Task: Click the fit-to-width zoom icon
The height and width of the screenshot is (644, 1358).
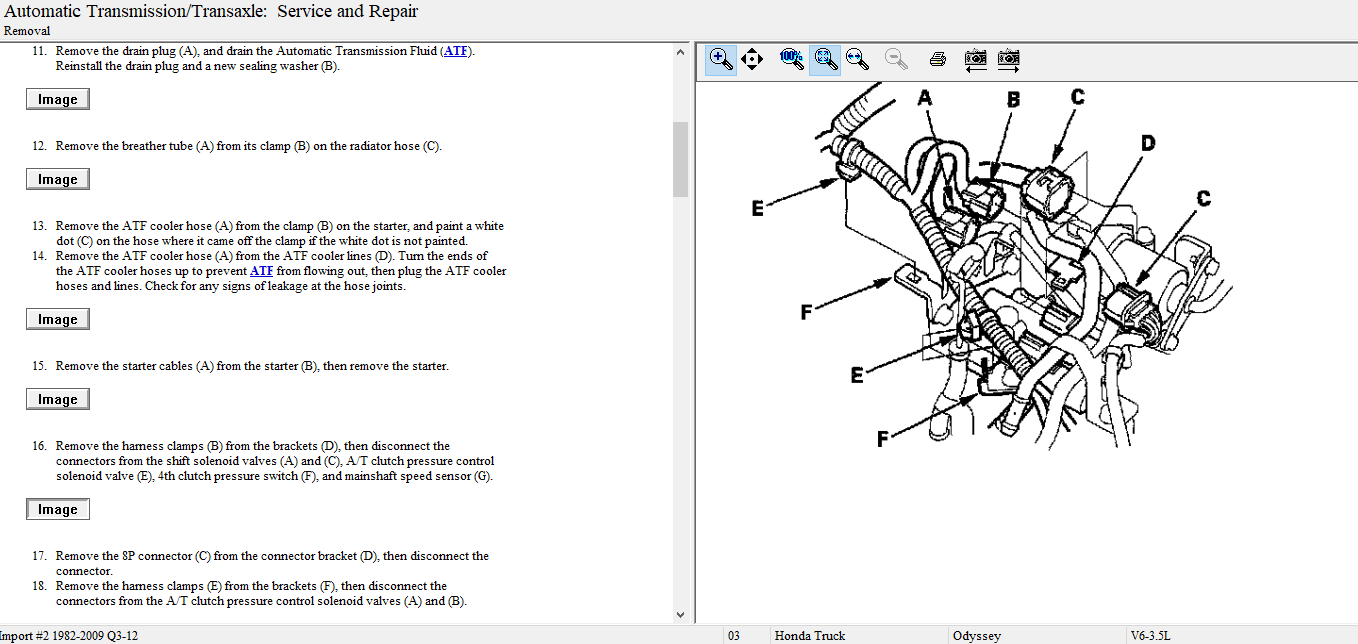Action: pos(857,59)
